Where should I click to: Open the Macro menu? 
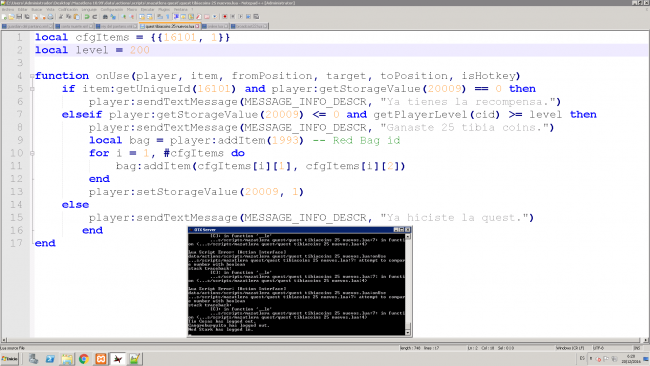click(132, 10)
